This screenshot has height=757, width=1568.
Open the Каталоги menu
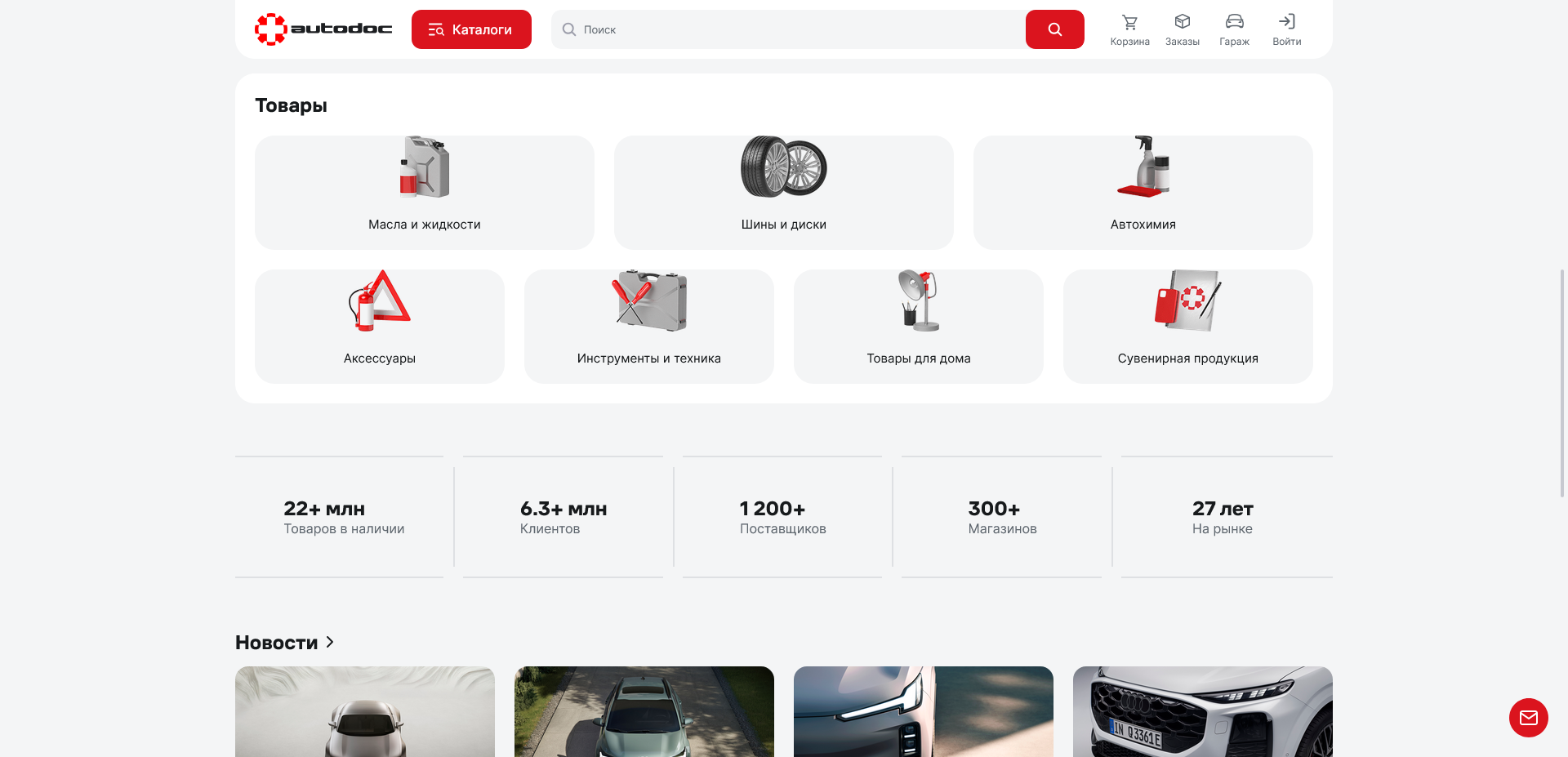[471, 29]
